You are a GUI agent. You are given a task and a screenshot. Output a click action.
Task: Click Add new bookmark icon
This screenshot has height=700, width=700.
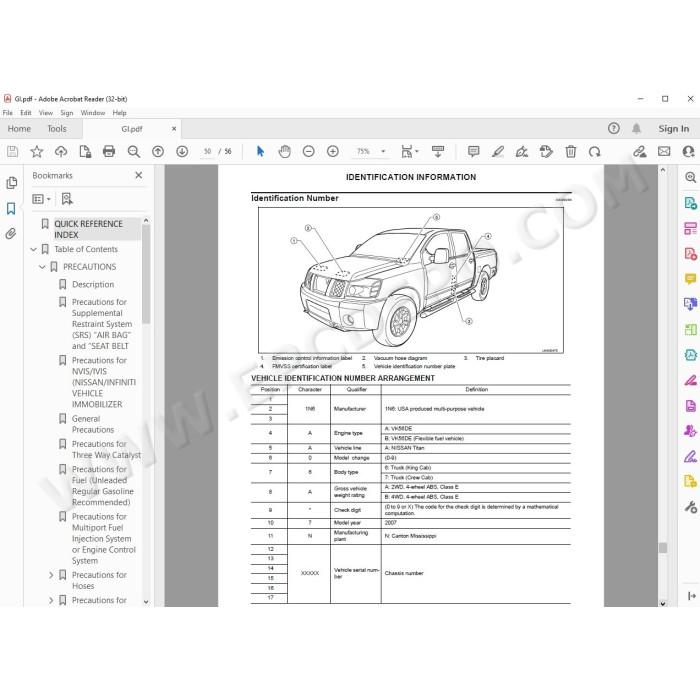(67, 199)
